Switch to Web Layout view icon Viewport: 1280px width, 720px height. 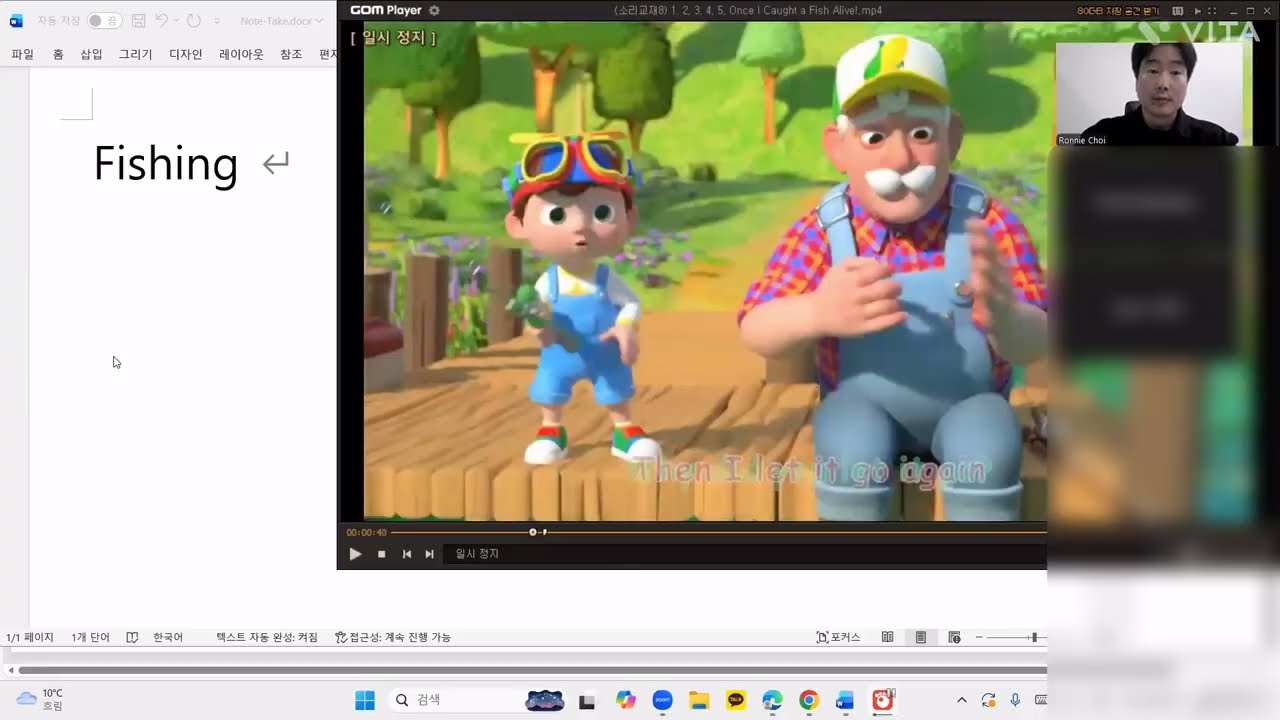[x=954, y=637]
